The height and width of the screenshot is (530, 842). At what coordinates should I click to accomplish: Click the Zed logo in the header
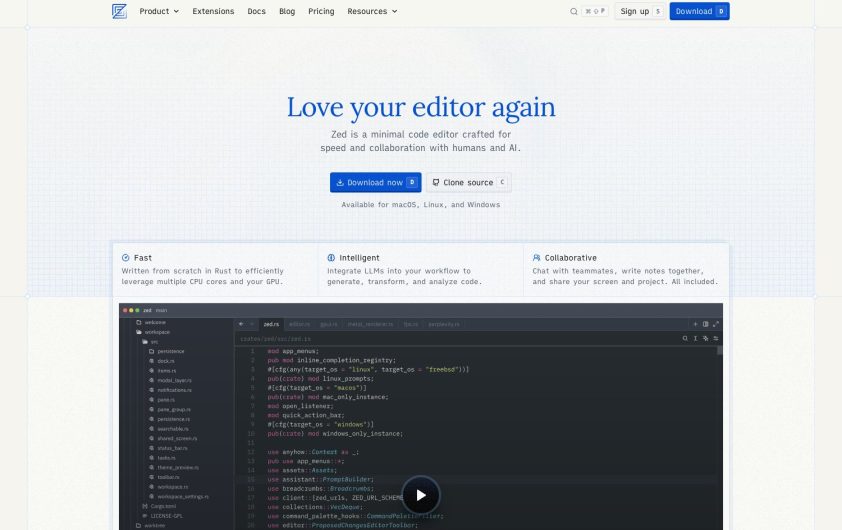click(119, 11)
